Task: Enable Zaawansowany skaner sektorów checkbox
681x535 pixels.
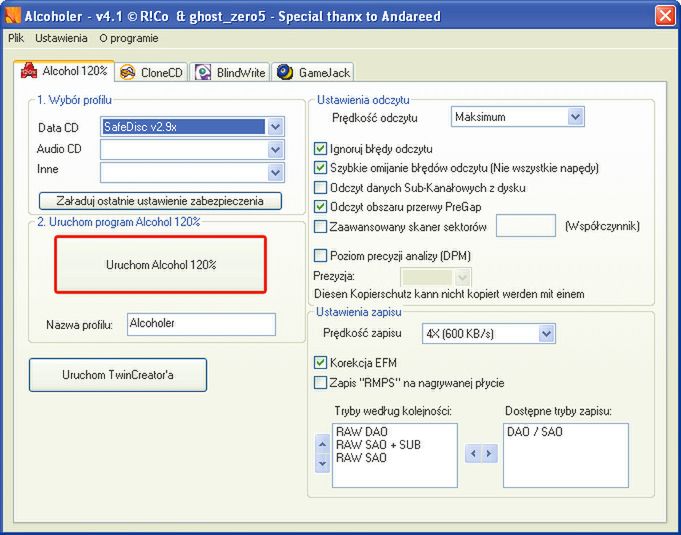Action: [320, 227]
